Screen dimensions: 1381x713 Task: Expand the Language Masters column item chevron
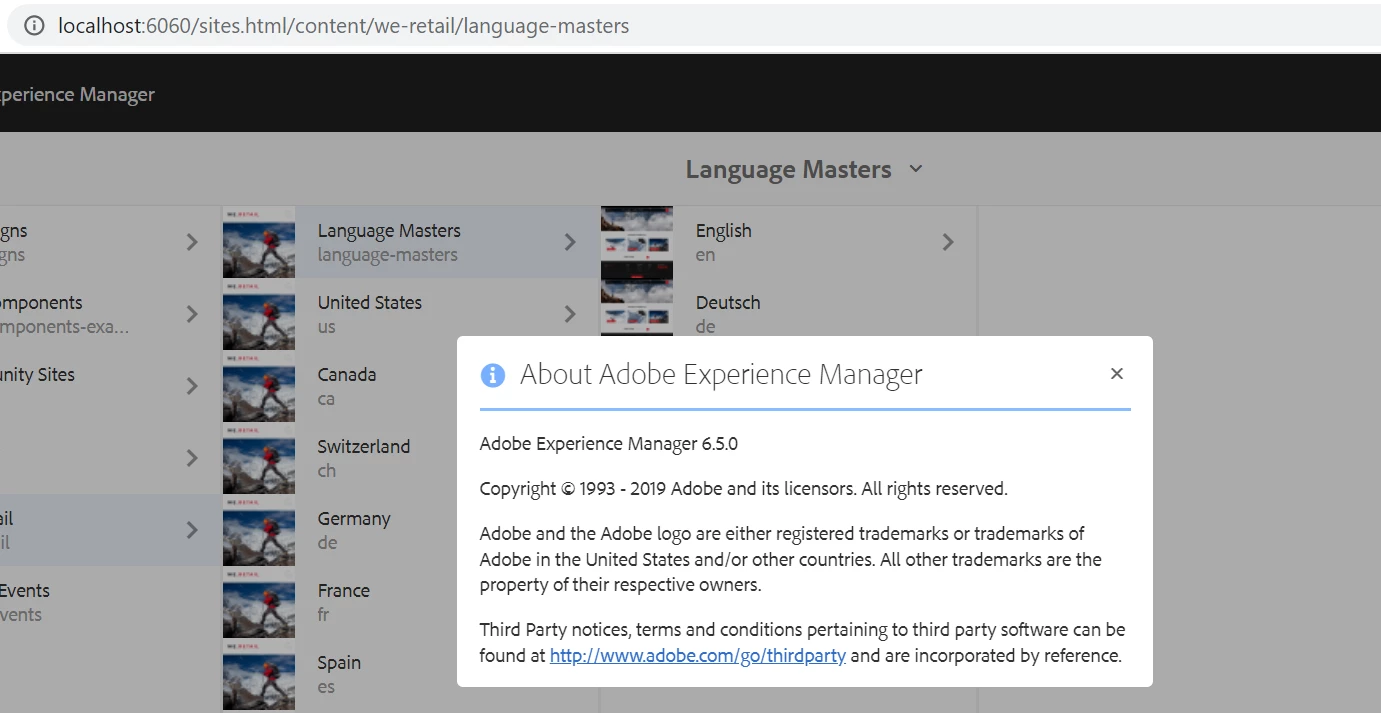pyautogui.click(x=570, y=242)
